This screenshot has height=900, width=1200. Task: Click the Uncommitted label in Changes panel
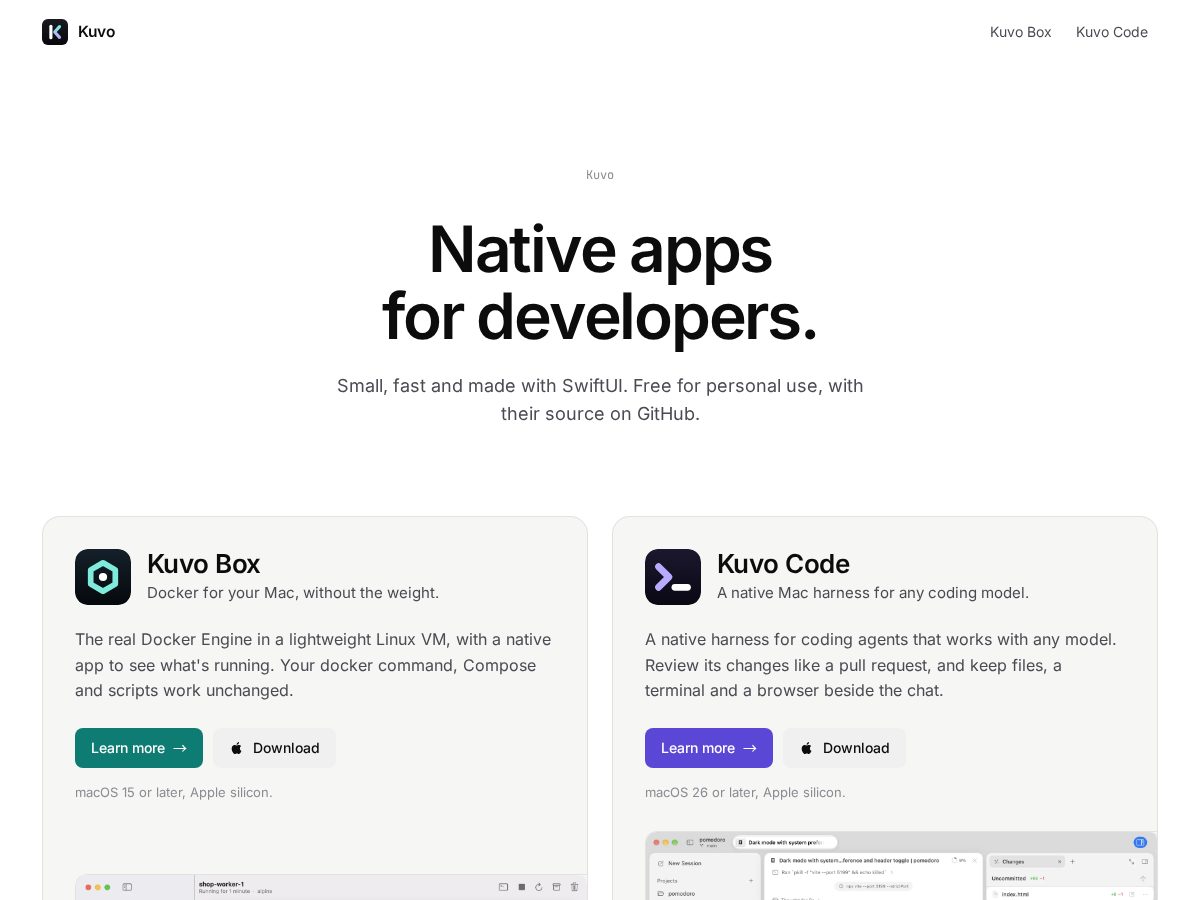(x=1009, y=878)
